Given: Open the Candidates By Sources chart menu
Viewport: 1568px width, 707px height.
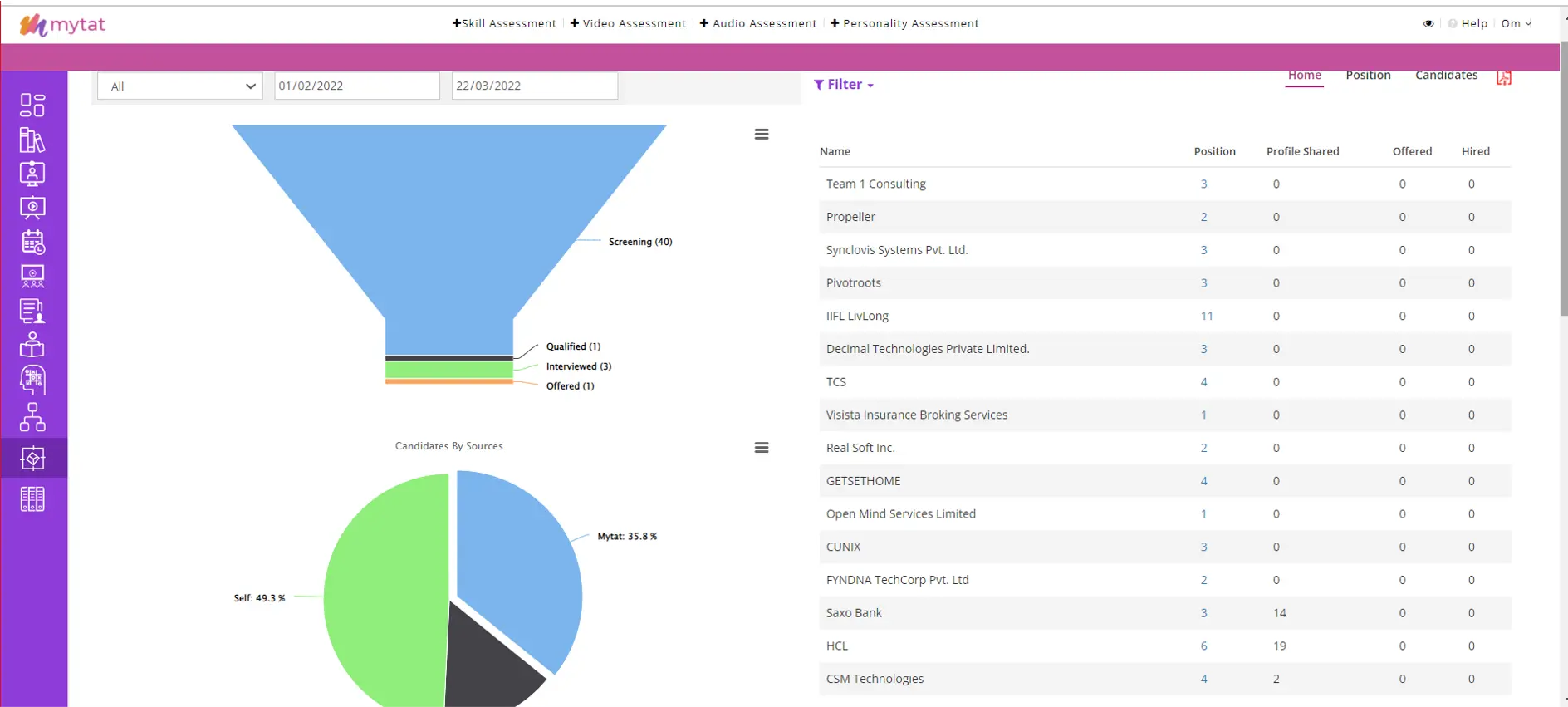Looking at the screenshot, I should pyautogui.click(x=761, y=448).
